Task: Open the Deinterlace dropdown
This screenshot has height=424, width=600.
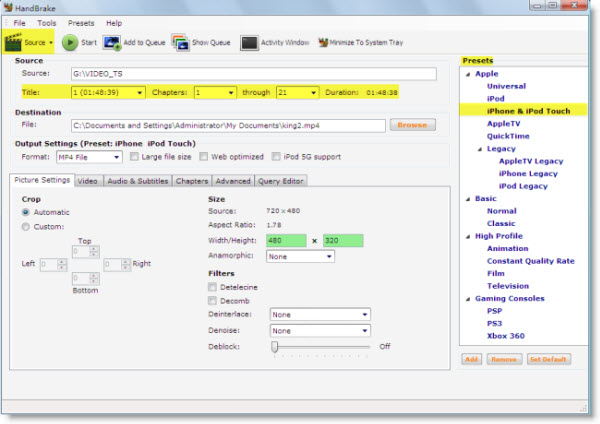Action: tap(320, 315)
